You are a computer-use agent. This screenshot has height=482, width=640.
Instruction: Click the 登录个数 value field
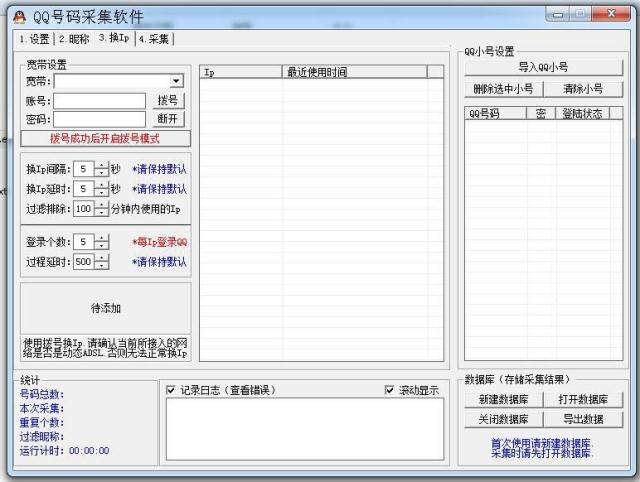[x=84, y=242]
